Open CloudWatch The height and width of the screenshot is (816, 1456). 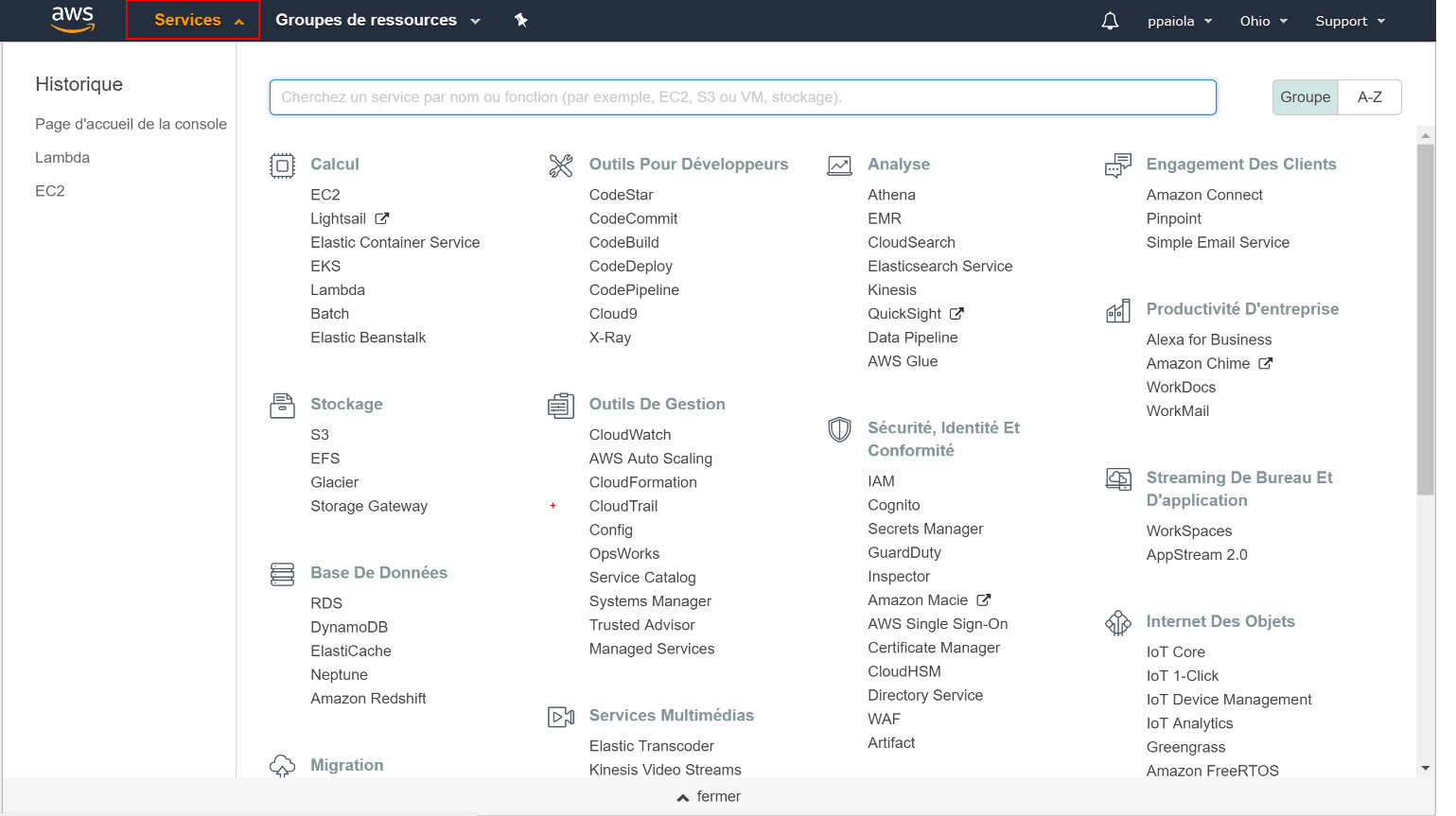point(630,435)
